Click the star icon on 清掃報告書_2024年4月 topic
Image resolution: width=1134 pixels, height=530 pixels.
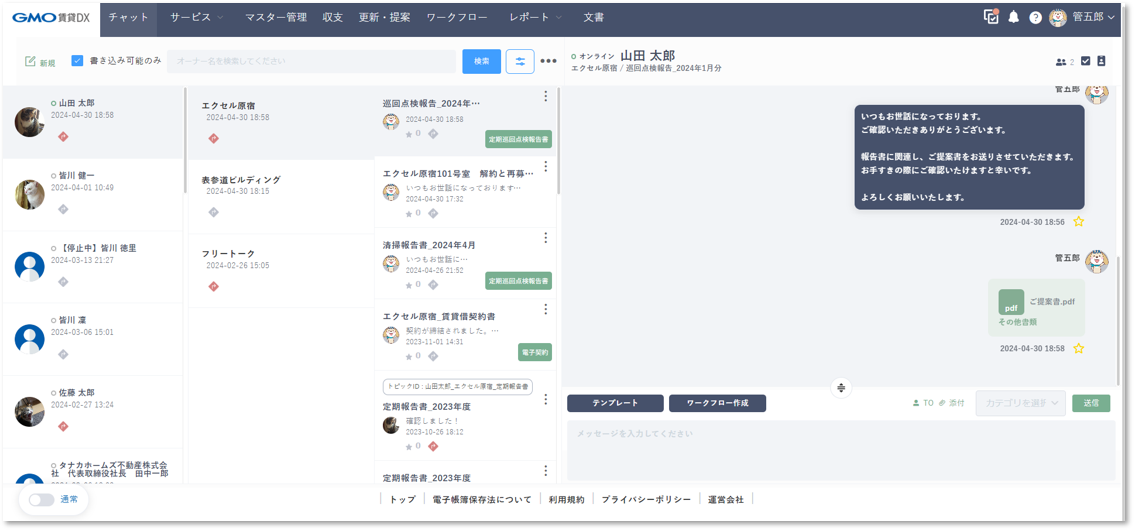pyautogui.click(x=409, y=285)
